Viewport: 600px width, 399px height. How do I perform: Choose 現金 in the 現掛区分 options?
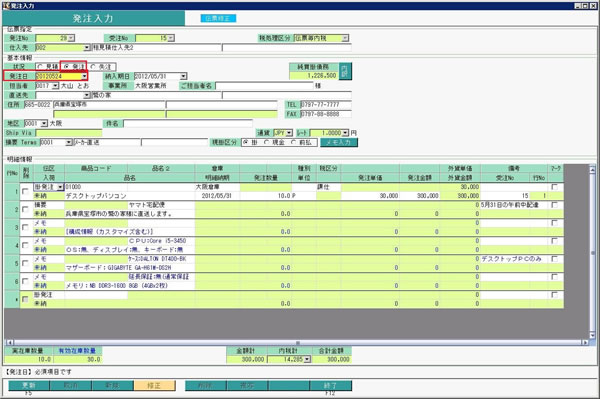point(266,142)
